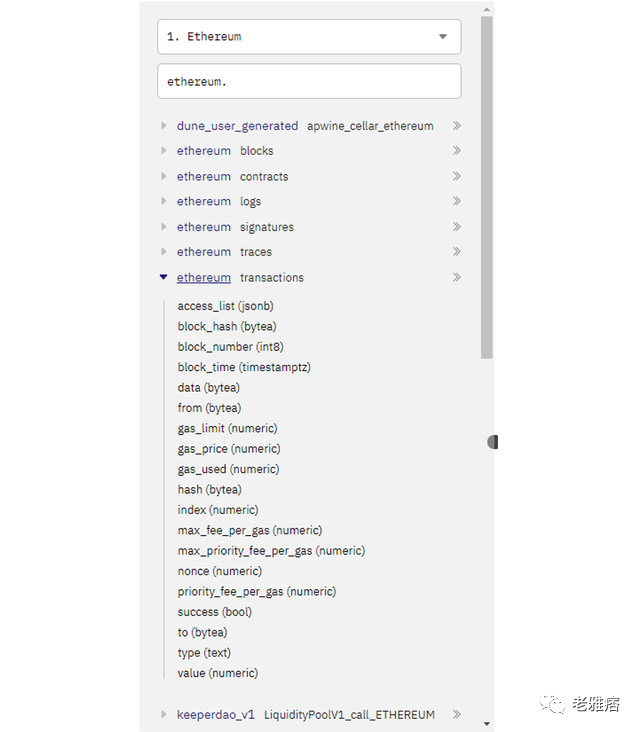Click the vertical scrollbar thumb

click(x=486, y=188)
